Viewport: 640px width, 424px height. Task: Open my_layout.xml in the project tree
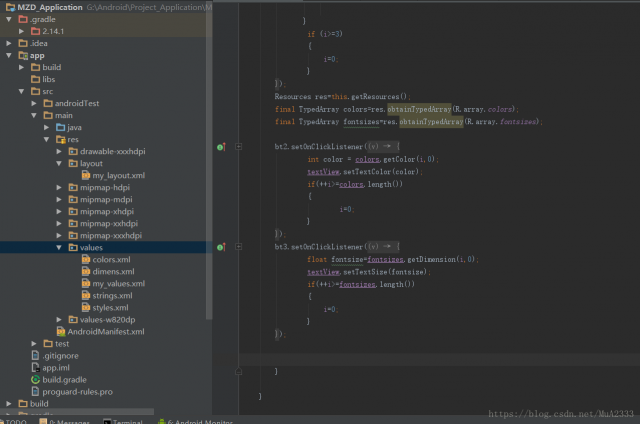[118, 175]
